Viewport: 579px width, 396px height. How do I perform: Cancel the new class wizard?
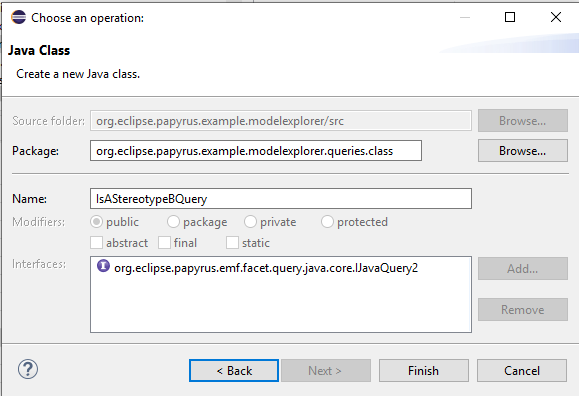point(522,371)
